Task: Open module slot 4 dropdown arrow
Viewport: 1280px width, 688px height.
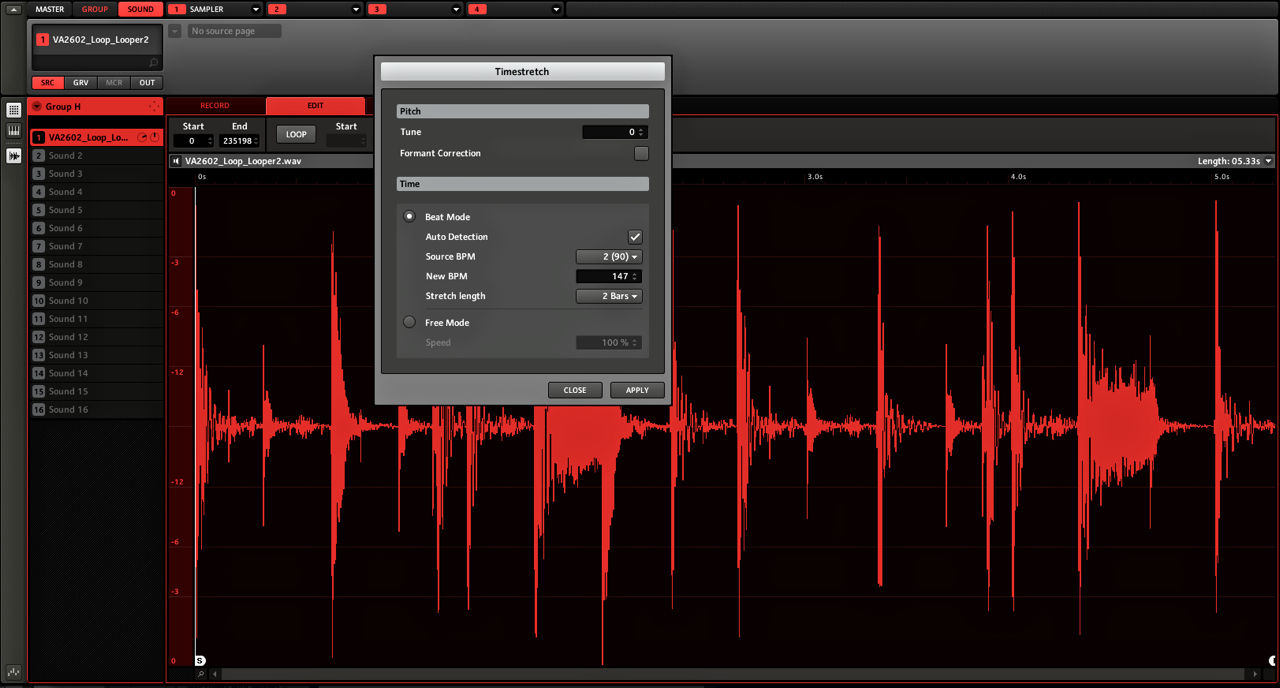Action: 556,9
